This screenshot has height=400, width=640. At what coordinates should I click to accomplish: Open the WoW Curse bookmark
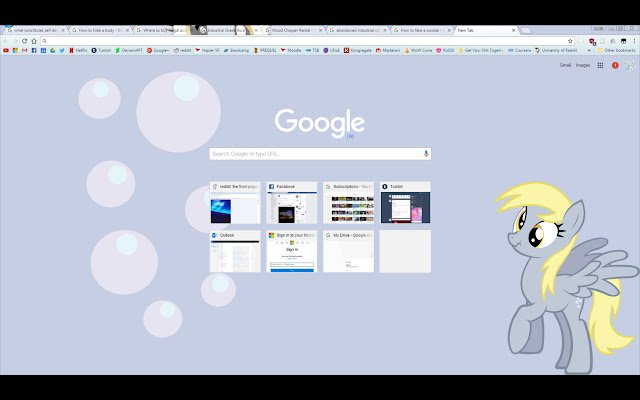[418, 51]
